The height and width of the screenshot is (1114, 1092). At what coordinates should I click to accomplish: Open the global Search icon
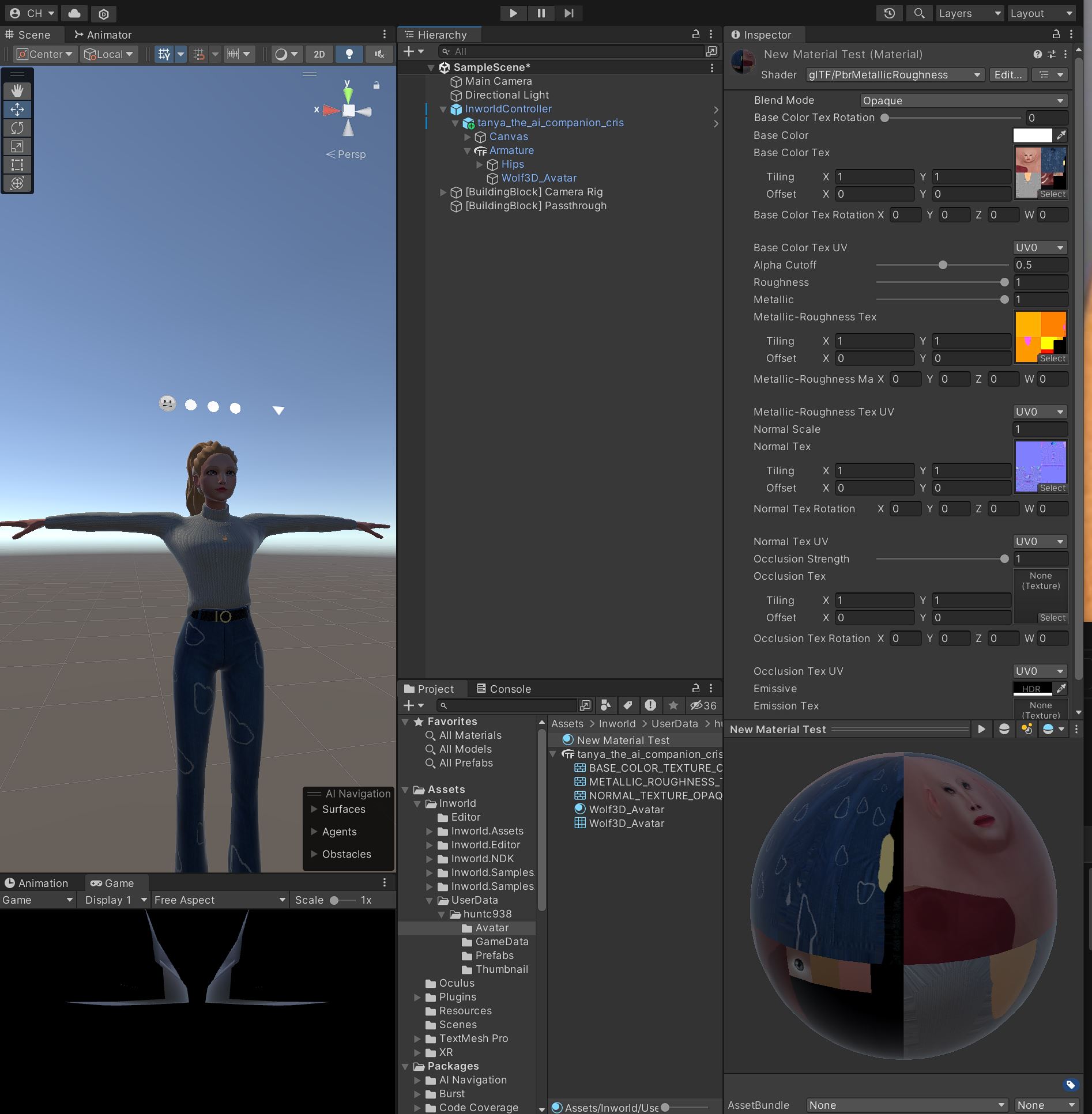point(920,13)
